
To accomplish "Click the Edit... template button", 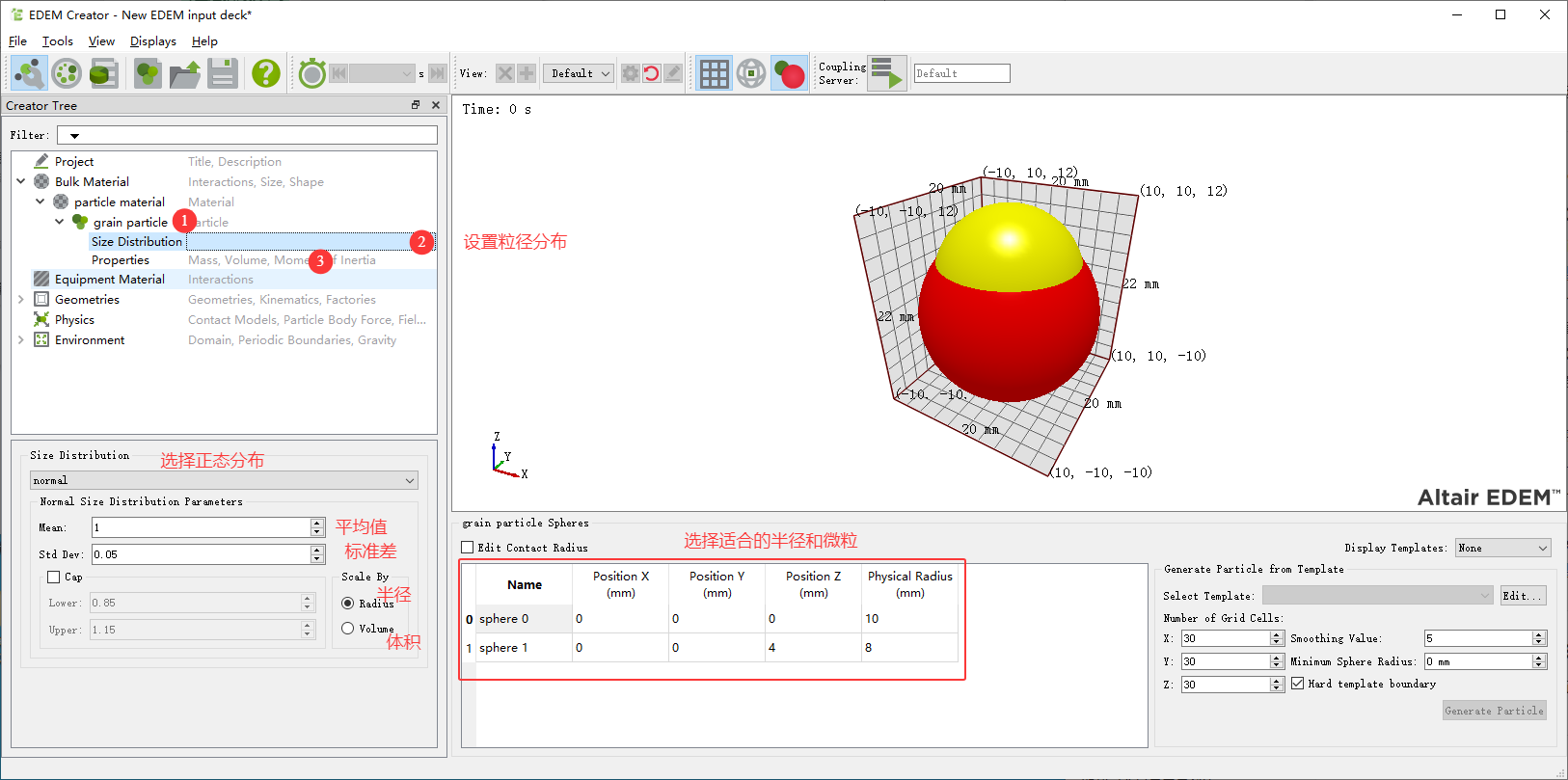I will [1523, 596].
